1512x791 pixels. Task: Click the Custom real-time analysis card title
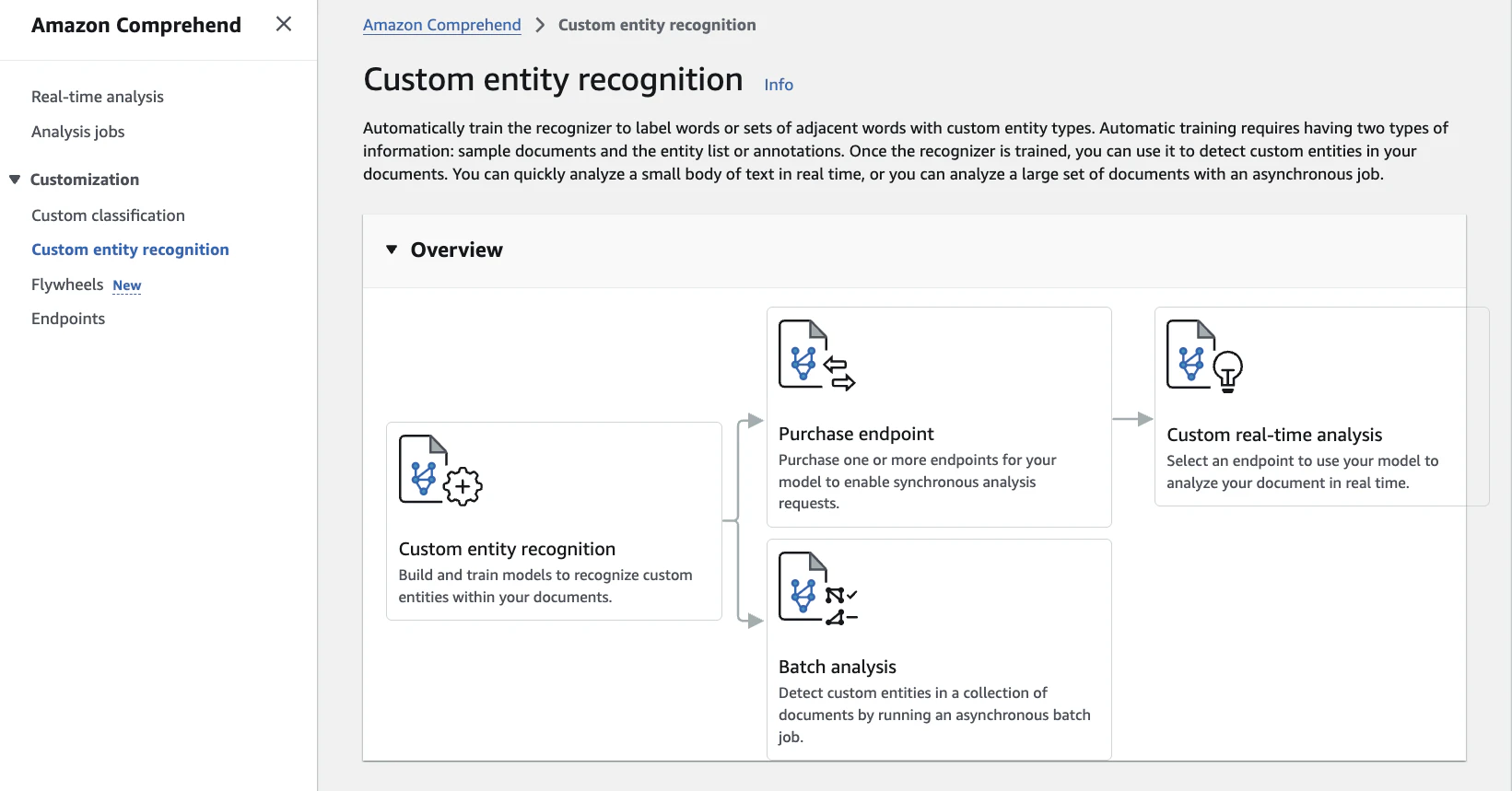coord(1274,435)
